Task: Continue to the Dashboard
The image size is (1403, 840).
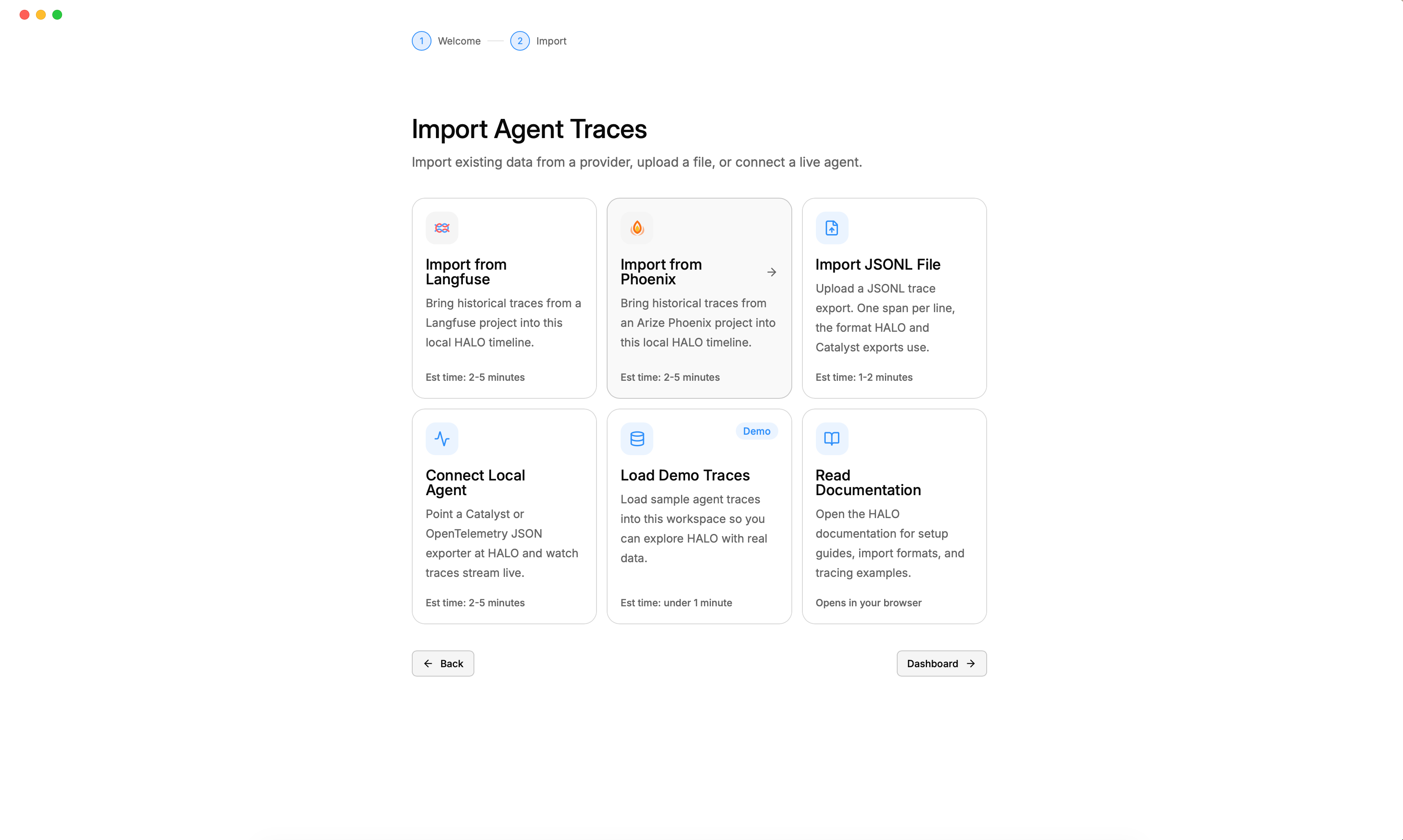Action: 941,664
